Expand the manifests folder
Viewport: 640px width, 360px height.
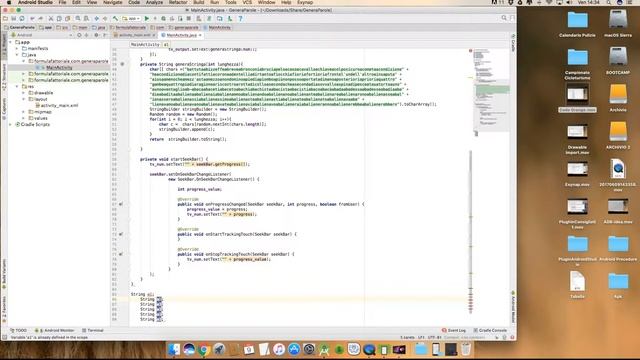point(18,48)
